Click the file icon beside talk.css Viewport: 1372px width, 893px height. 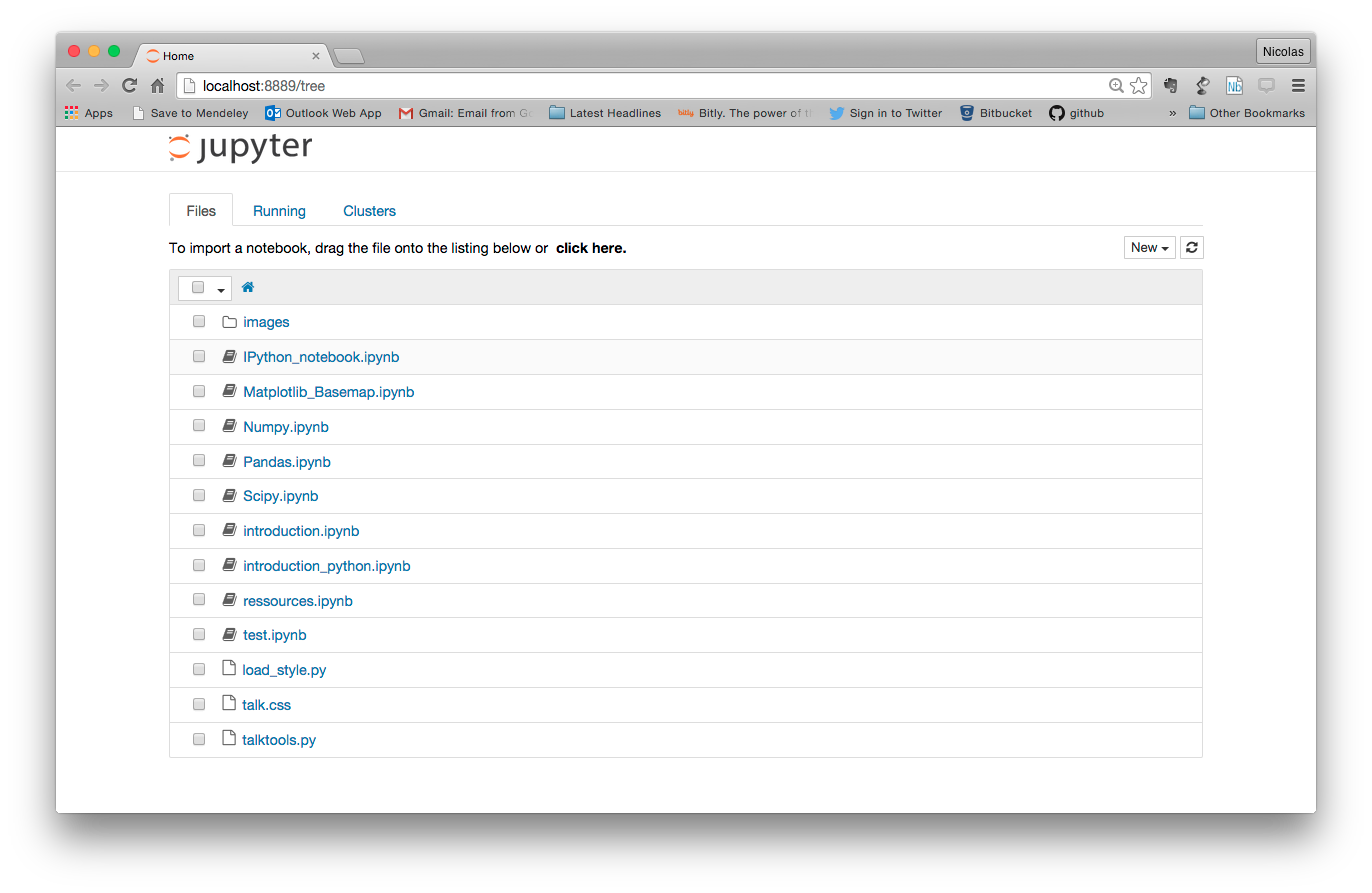pos(228,704)
